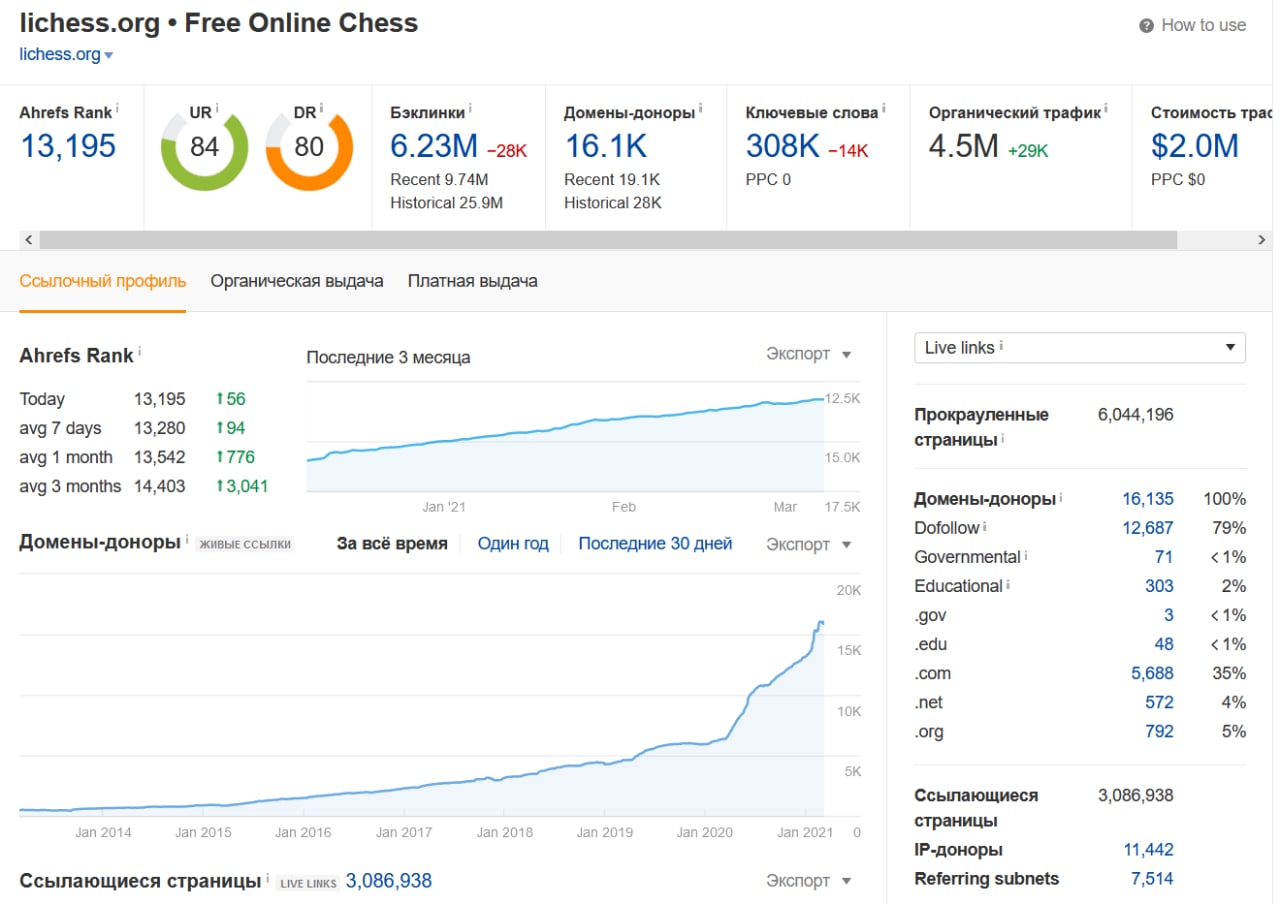Open the 308K keywords value

(x=783, y=146)
